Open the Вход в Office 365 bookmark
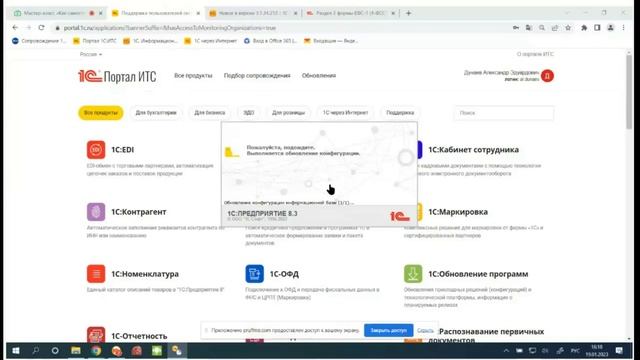 [270, 41]
